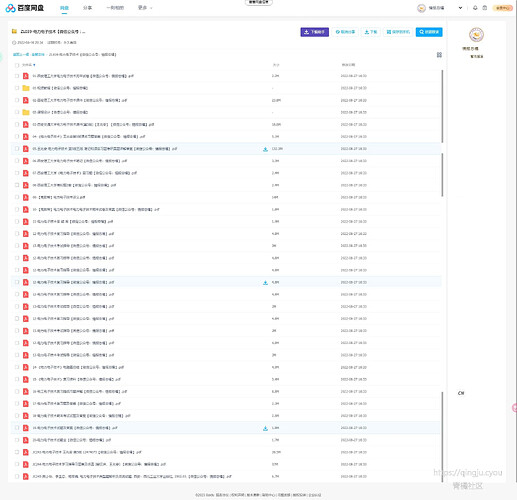Check the box for the second folder row
The width and height of the screenshot is (517, 500).
[x=17, y=112]
